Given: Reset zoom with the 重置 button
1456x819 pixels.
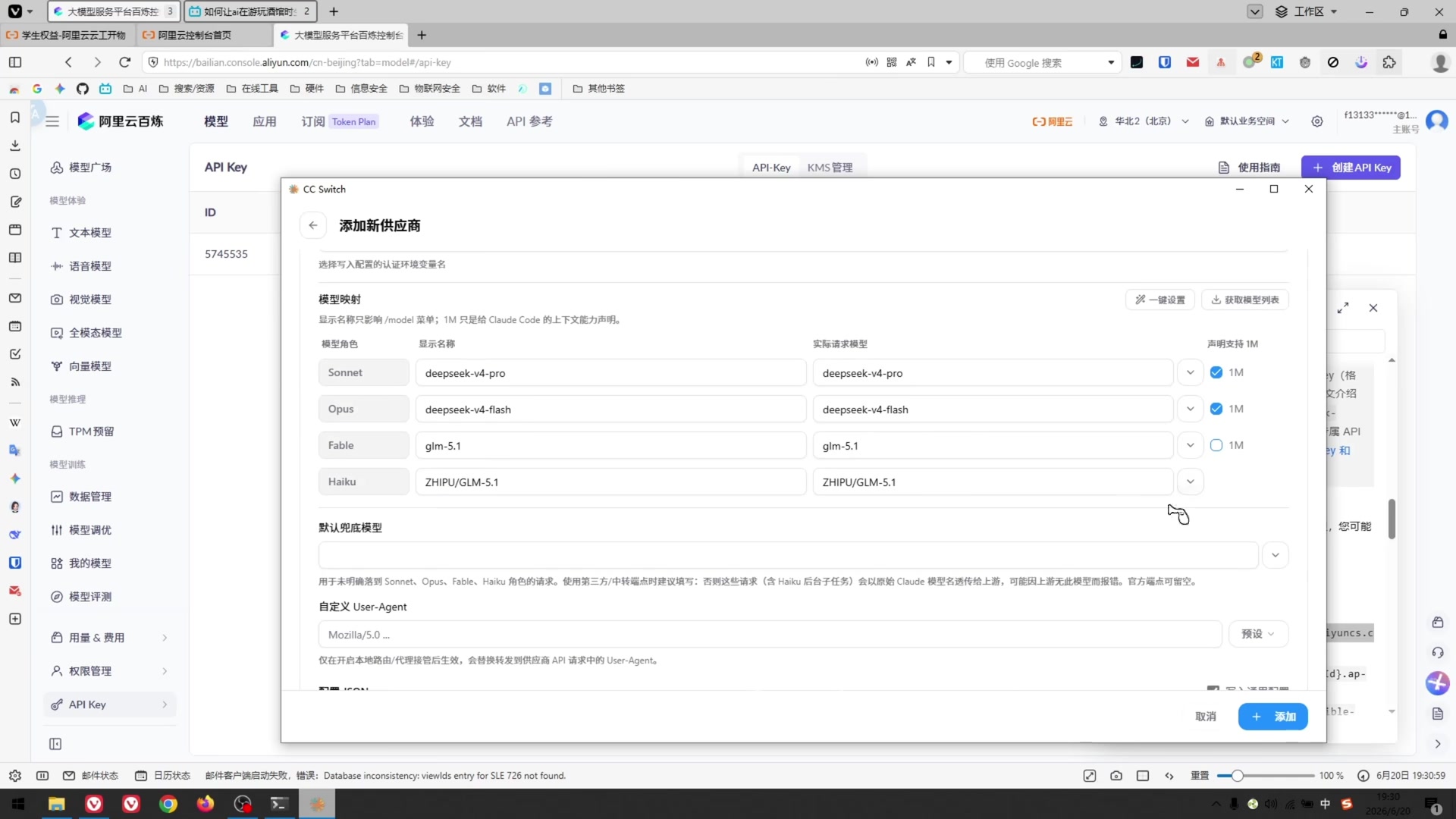Looking at the screenshot, I should (x=1200, y=776).
